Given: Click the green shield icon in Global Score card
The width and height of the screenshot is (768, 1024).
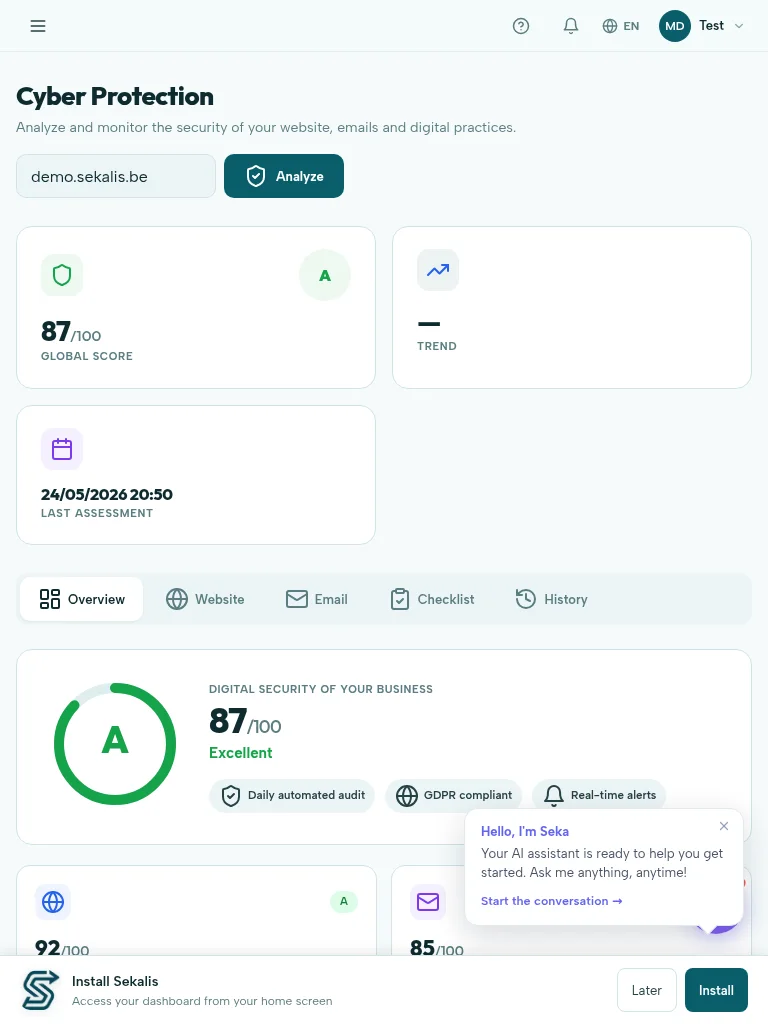Looking at the screenshot, I should [62, 275].
